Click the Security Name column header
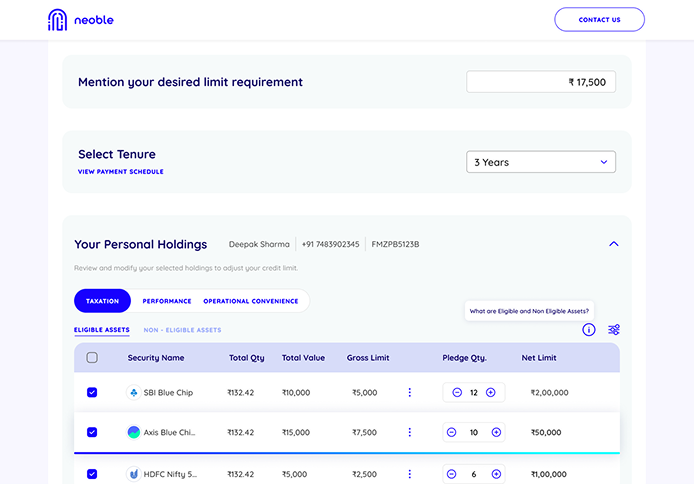 pos(156,357)
